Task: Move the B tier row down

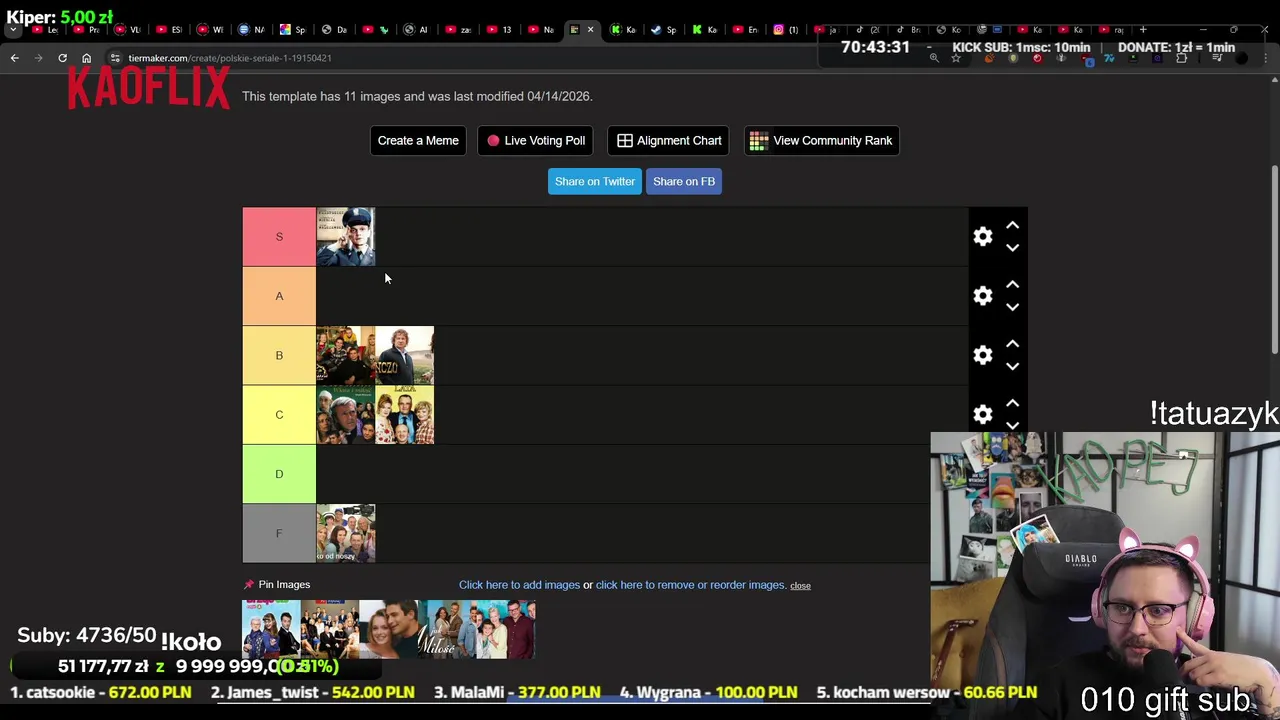Action: 1012,366
